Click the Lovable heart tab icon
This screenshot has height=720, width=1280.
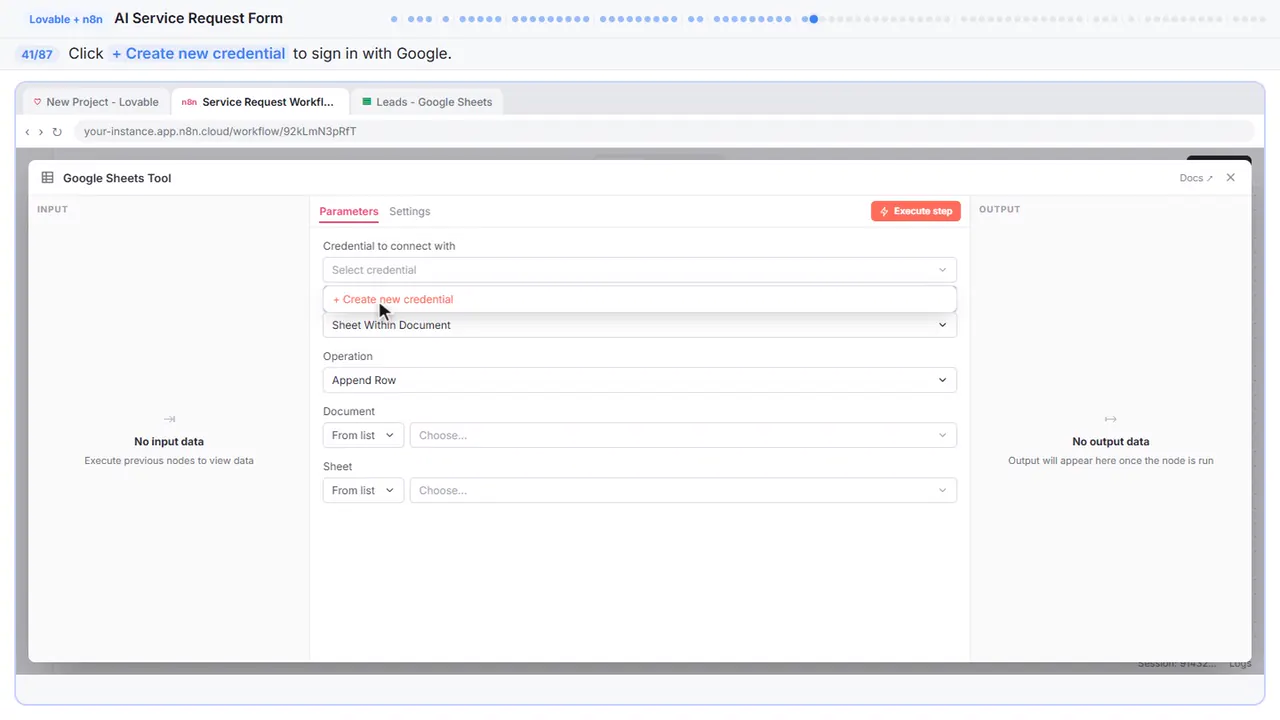point(38,102)
